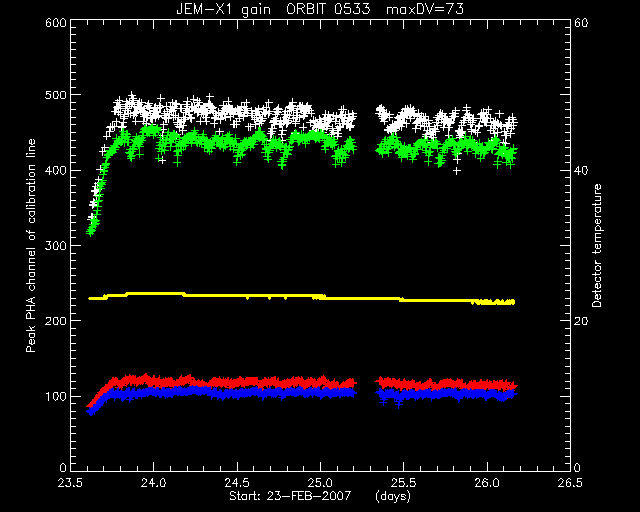The image size is (640, 512).
Task: Click the isolated white outlier near 400
Action: tap(457, 171)
